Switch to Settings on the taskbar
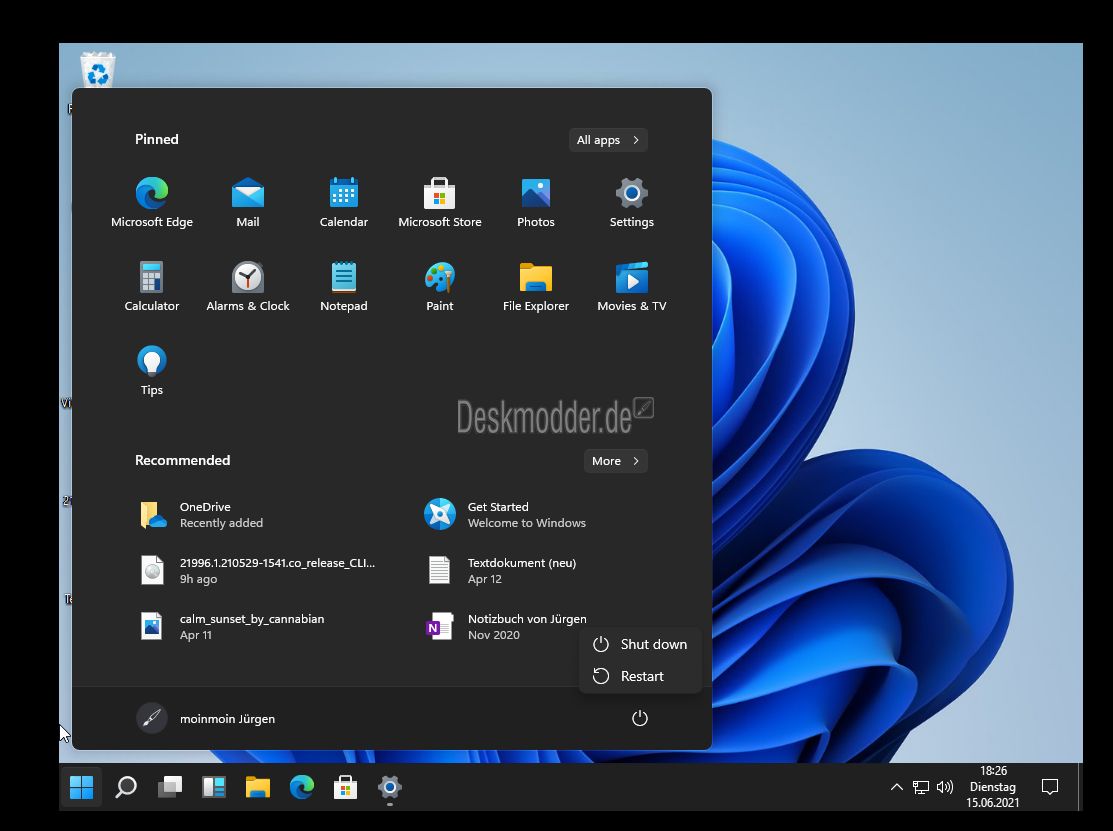 (390, 787)
